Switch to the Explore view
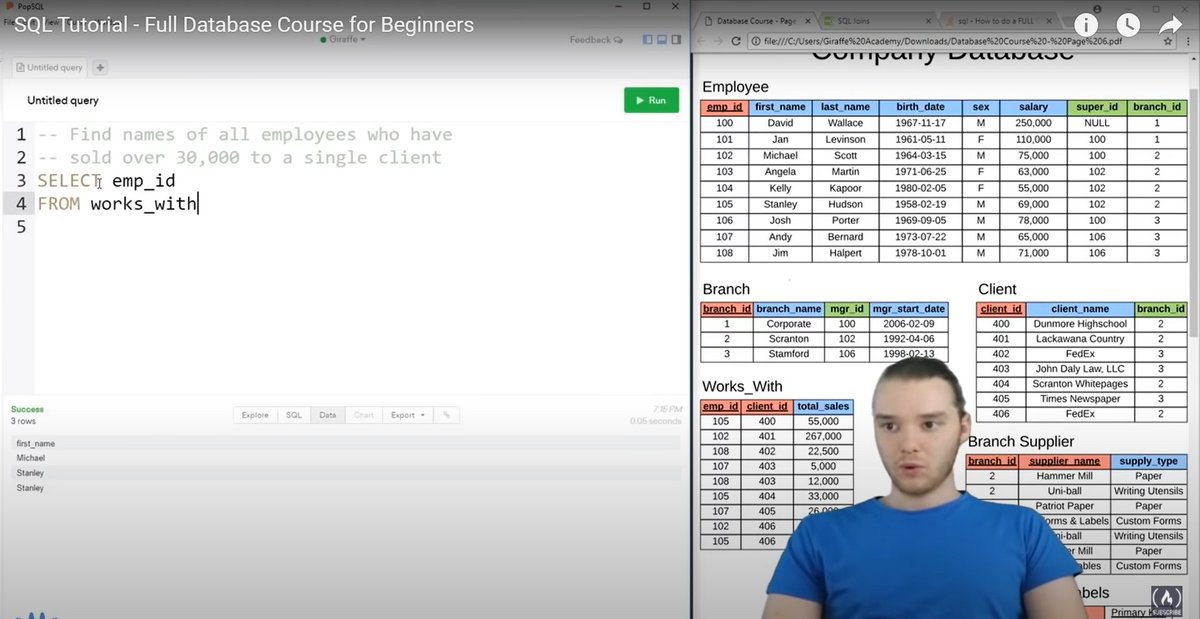This screenshot has height=619, width=1200. click(x=255, y=414)
